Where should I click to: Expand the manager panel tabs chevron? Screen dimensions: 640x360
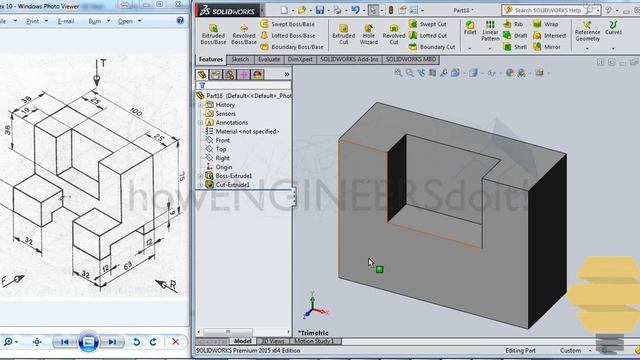click(287, 74)
